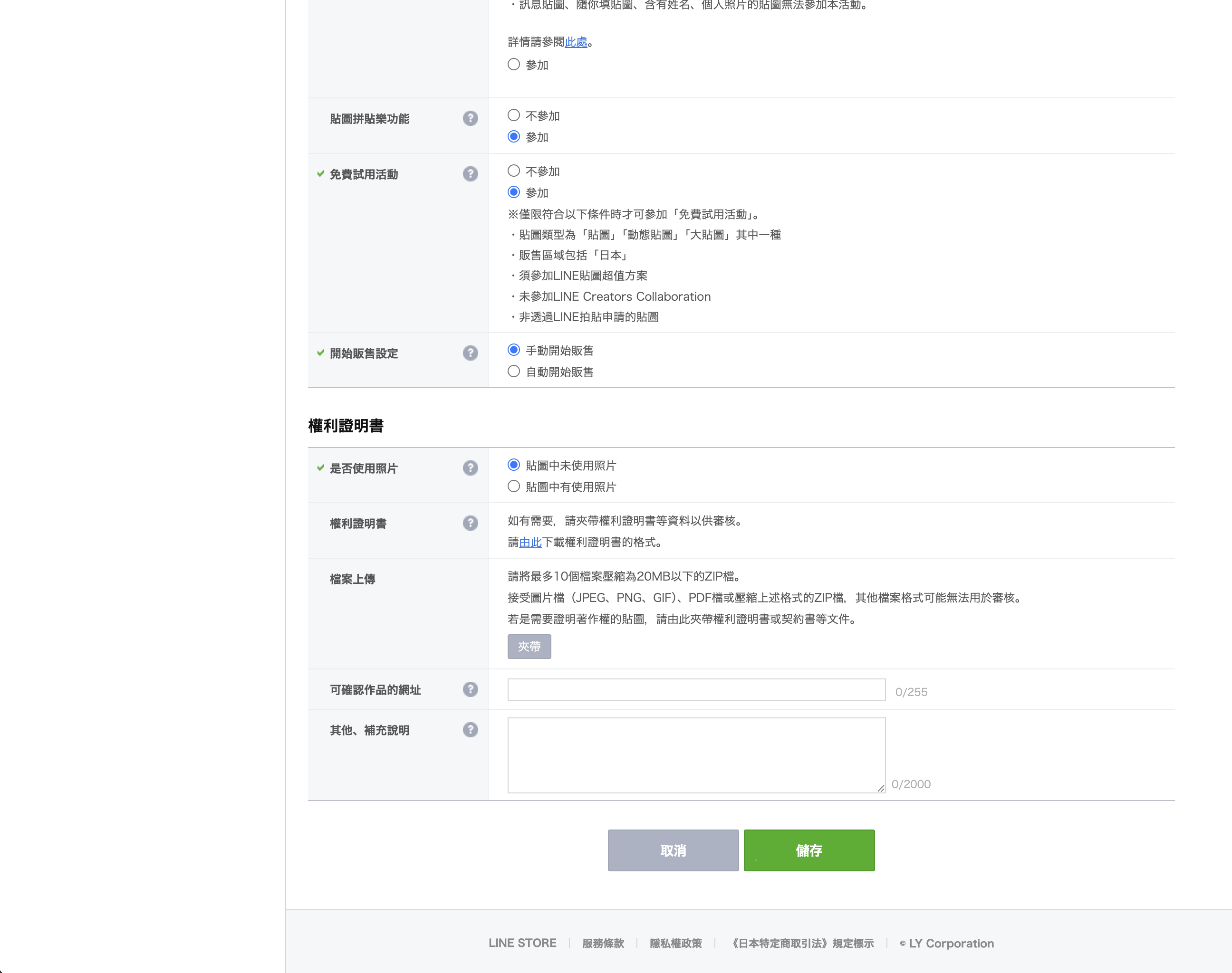
Task: Open help for 免費試用活動 setting
Action: [470, 174]
